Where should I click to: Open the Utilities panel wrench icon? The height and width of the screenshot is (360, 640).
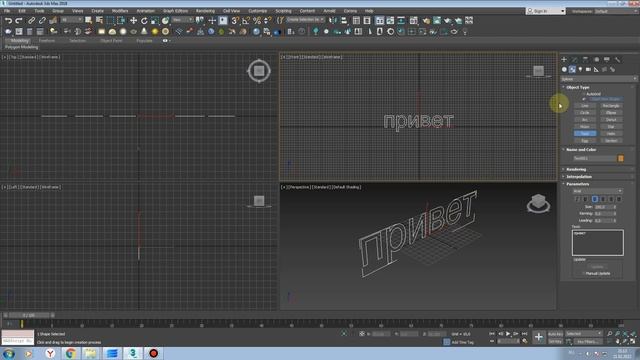click(x=618, y=60)
